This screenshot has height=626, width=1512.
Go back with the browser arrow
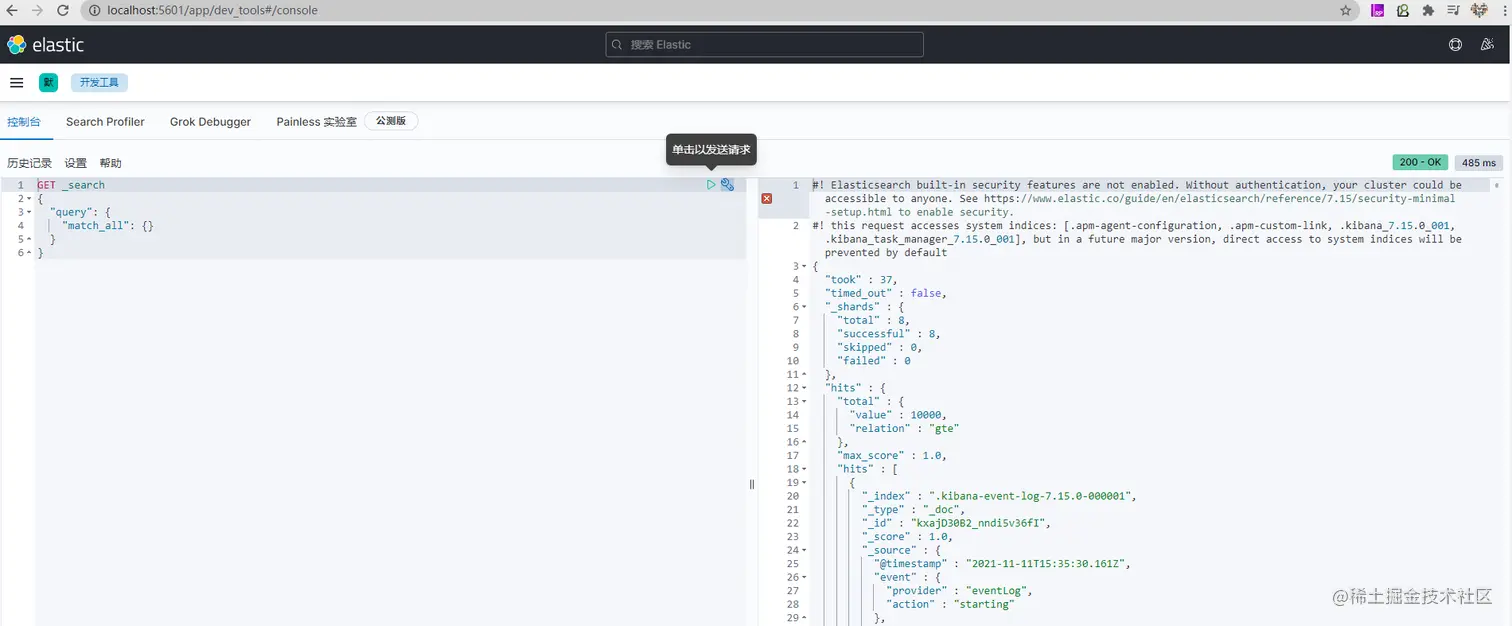click(x=12, y=10)
